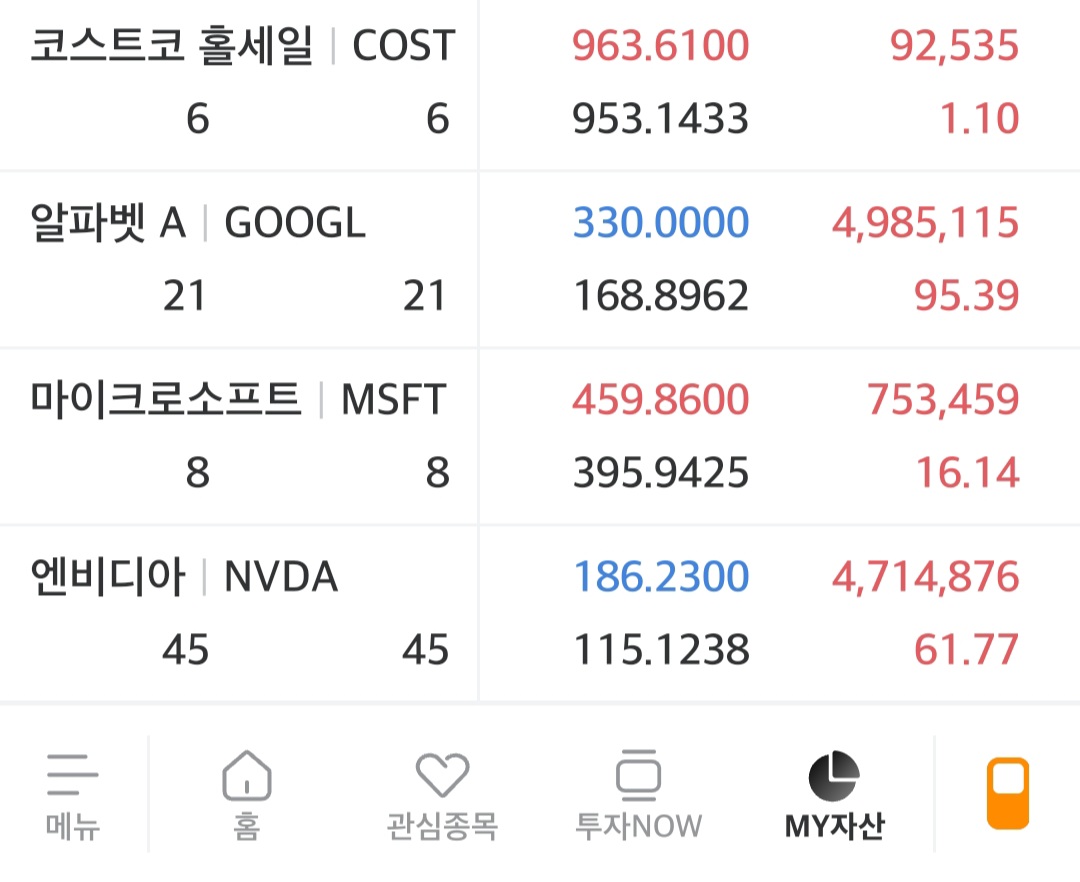Open 마이크로소프트 stock name
The height and width of the screenshot is (882, 1080).
click(166, 399)
